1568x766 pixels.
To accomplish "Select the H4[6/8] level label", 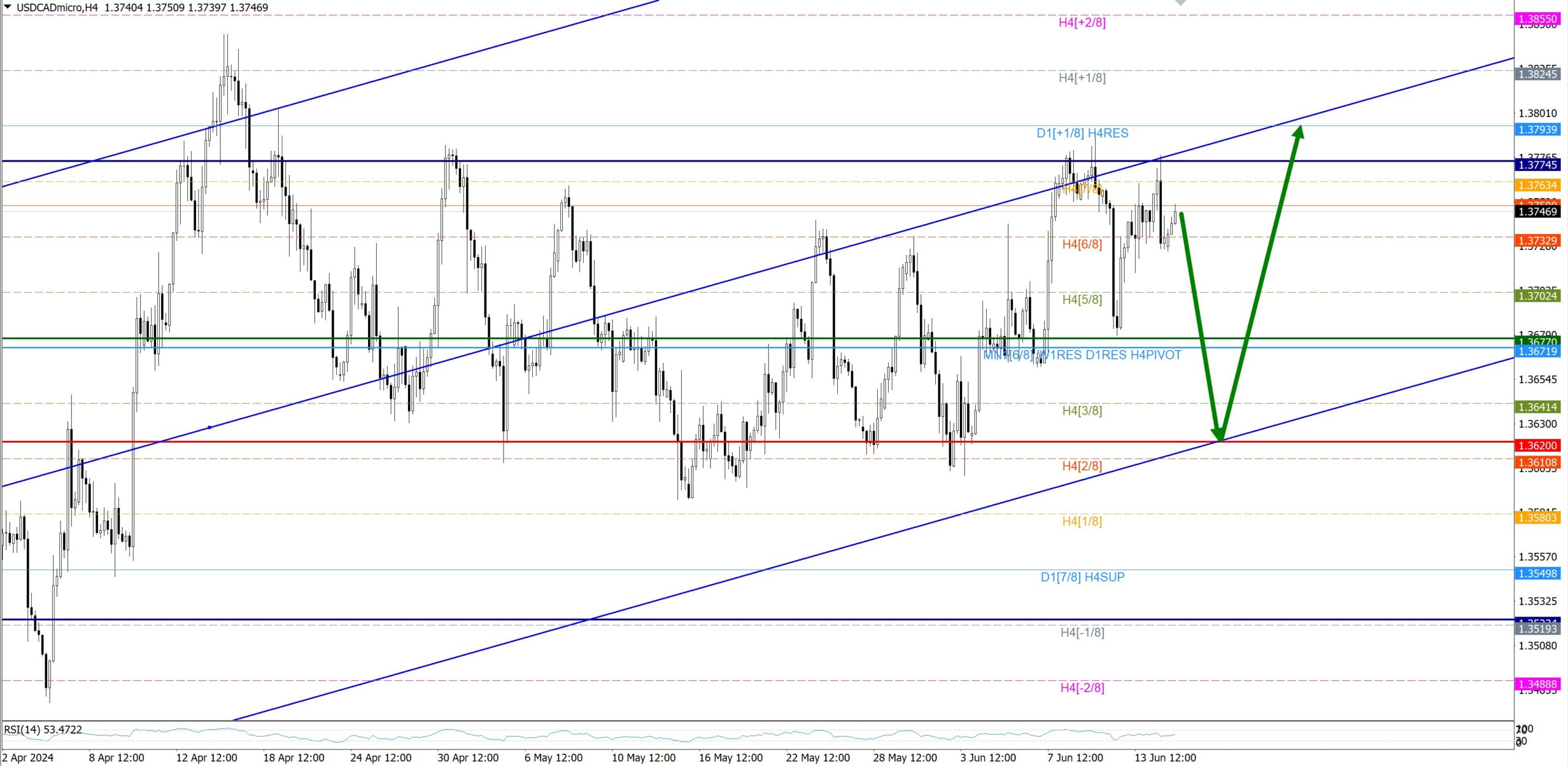I will 1082,244.
